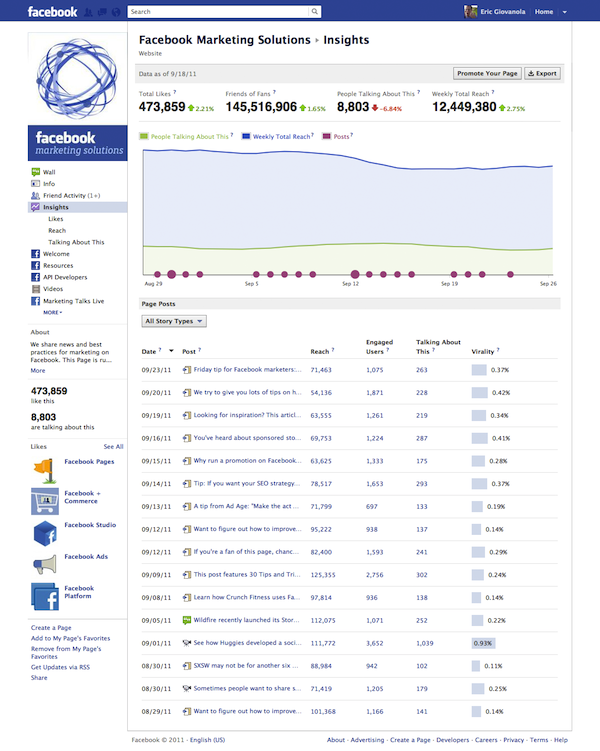The height and width of the screenshot is (751, 600).
Task: Click the search magnifier icon
Action: [315, 11]
